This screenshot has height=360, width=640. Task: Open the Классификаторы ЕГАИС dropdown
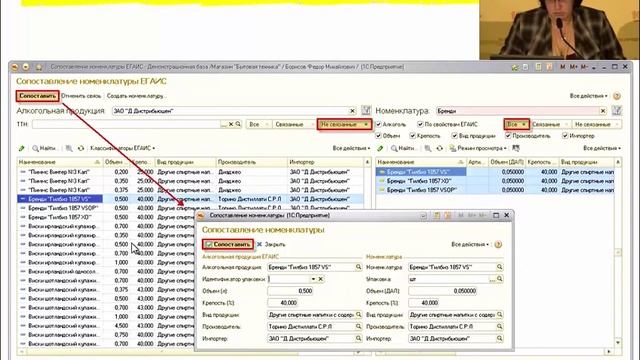click(x=122, y=148)
